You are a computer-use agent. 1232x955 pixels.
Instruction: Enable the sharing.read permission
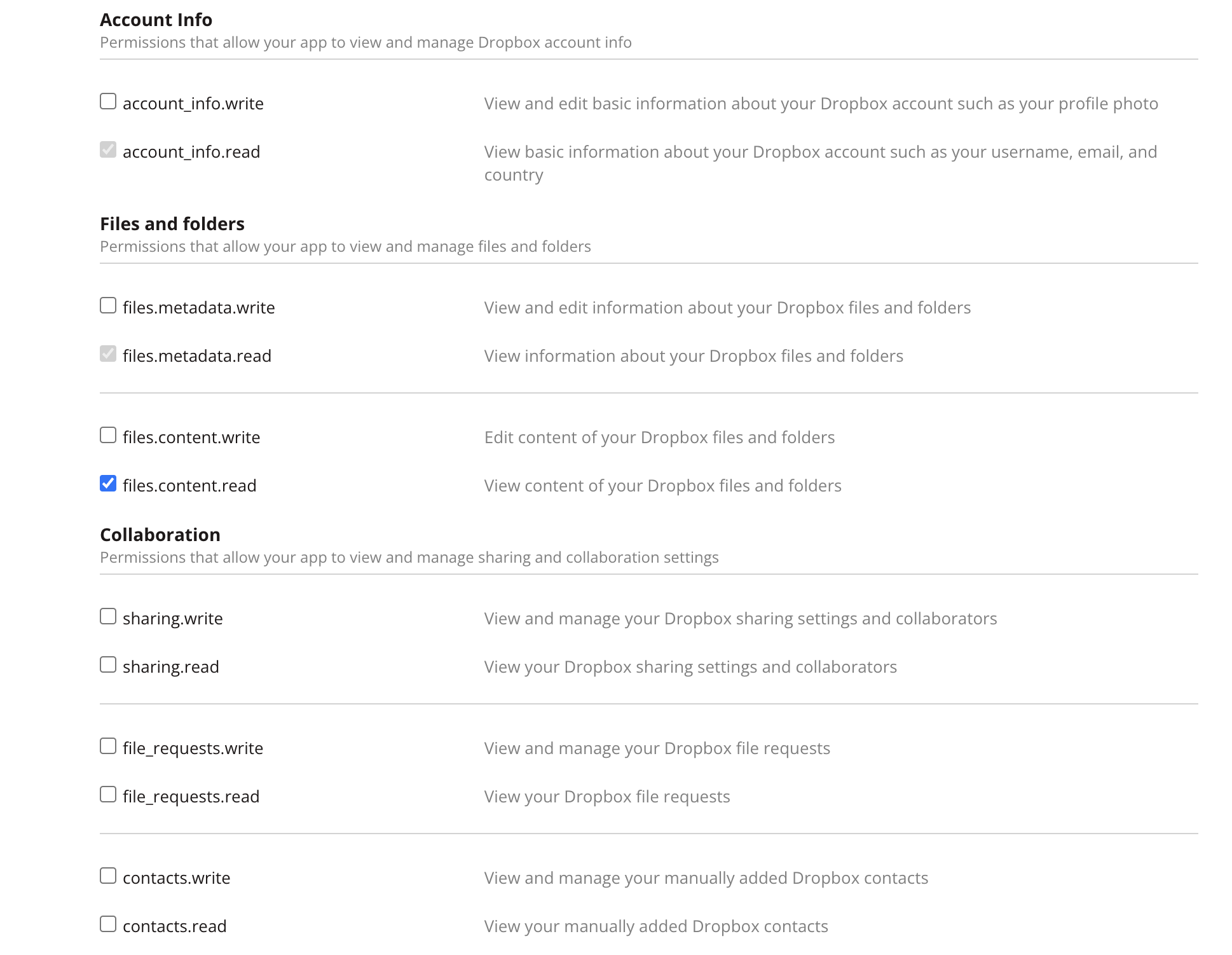coord(108,665)
